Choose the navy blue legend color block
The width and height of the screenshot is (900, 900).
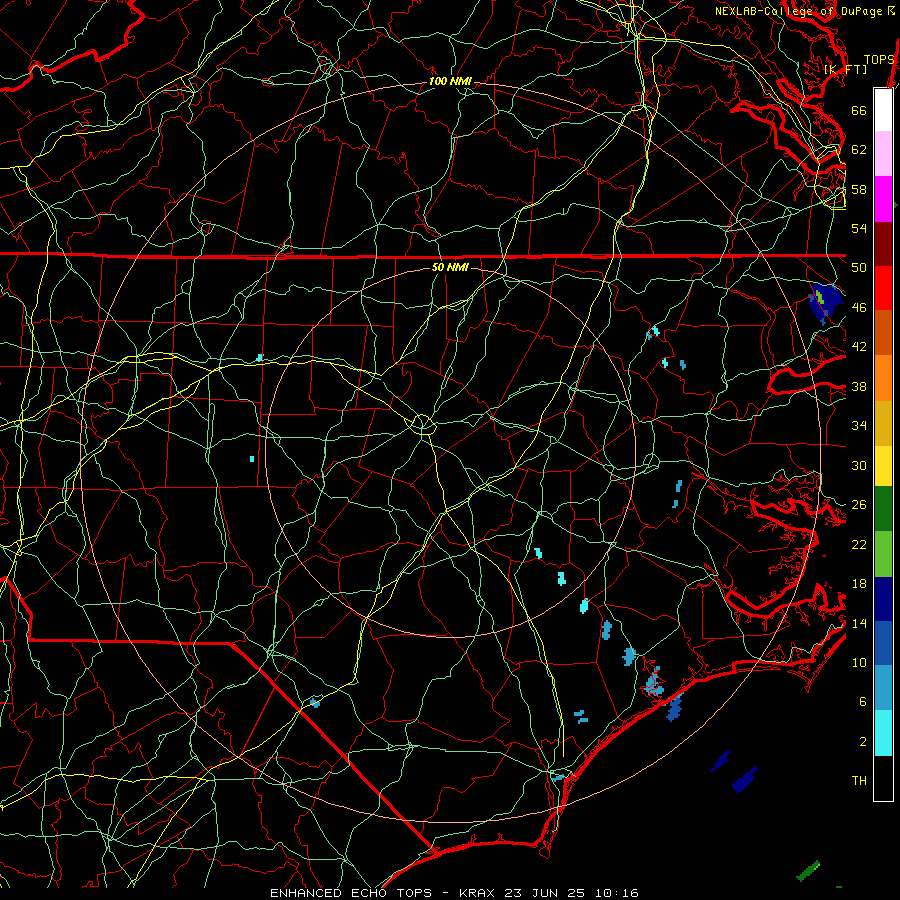point(883,599)
